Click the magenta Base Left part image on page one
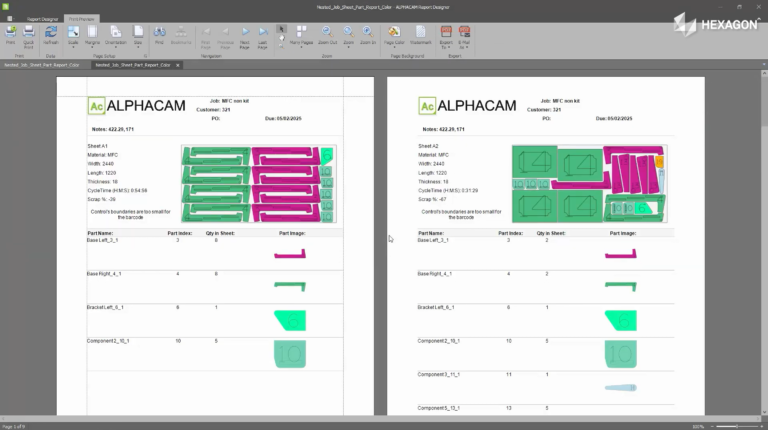The image size is (768, 430). pyautogui.click(x=290, y=254)
